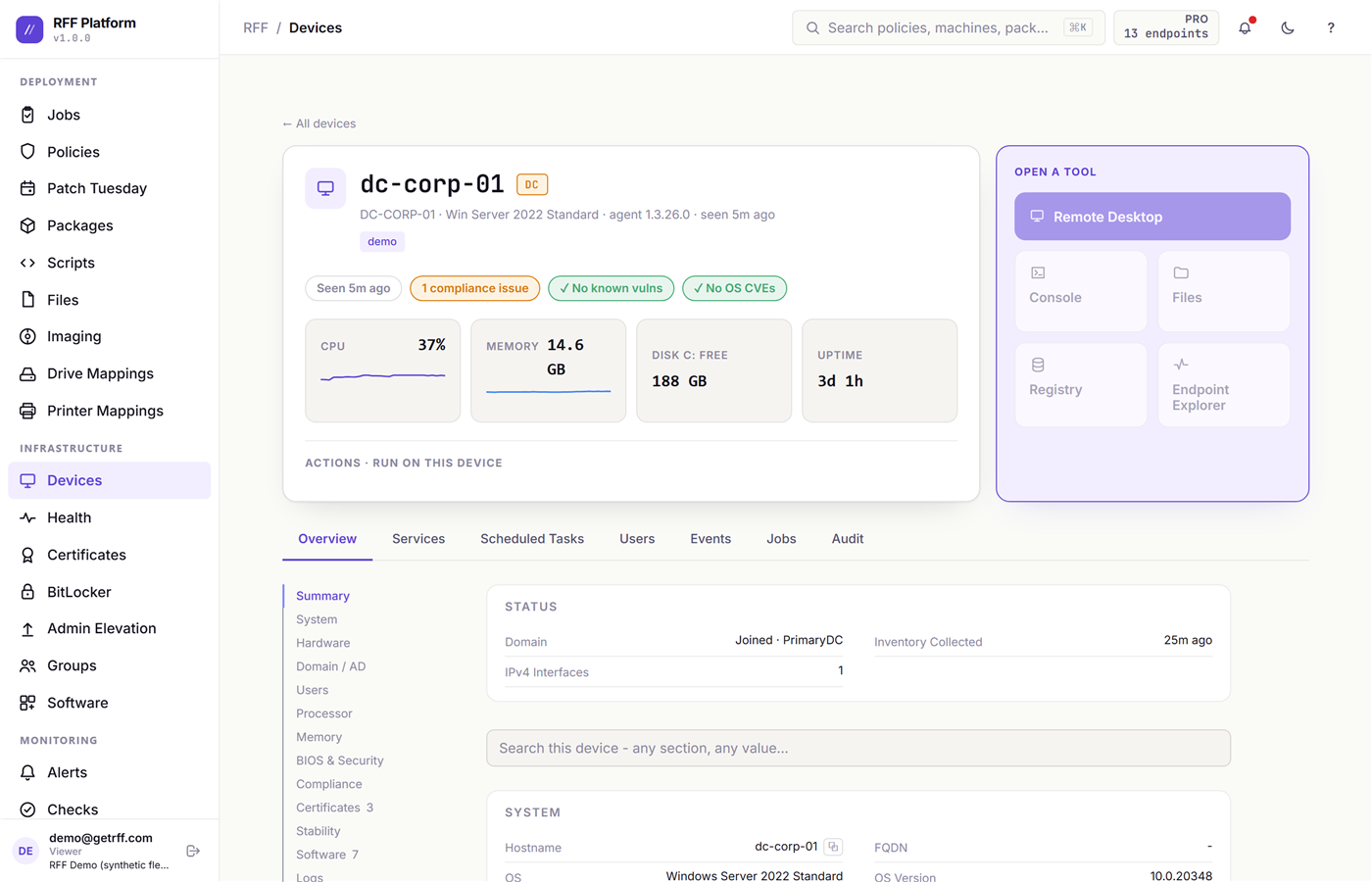The height and width of the screenshot is (882, 1372).
Task: Jump to Certificates 3 section
Action: point(335,808)
